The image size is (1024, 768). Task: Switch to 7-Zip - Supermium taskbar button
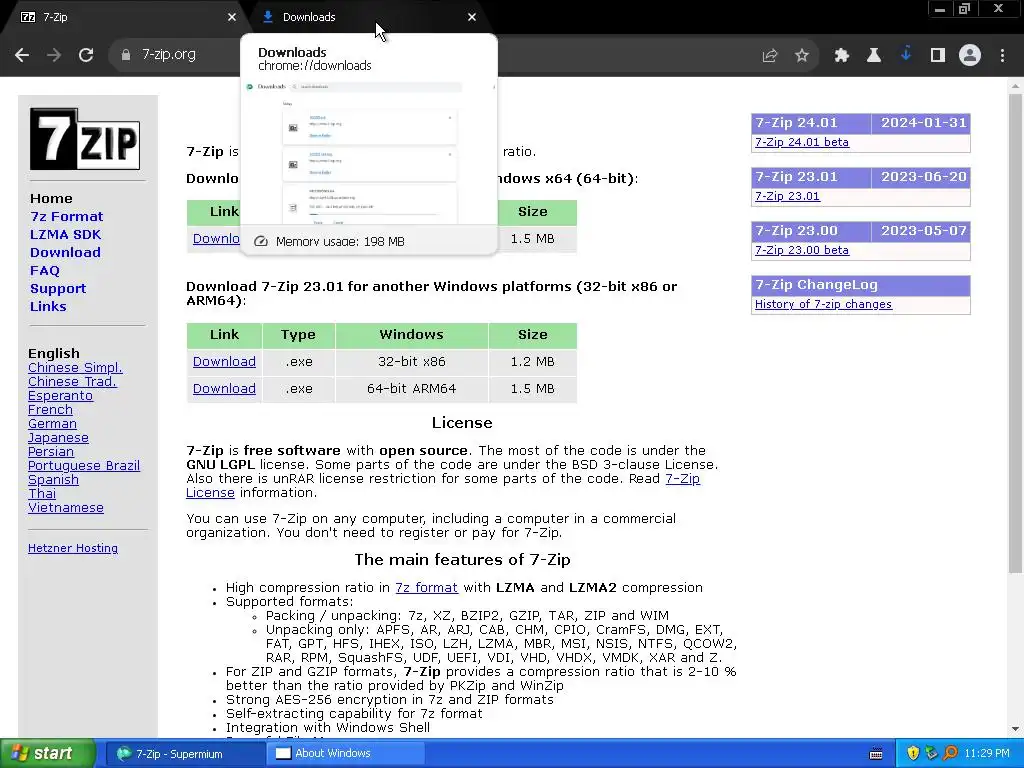click(x=184, y=754)
